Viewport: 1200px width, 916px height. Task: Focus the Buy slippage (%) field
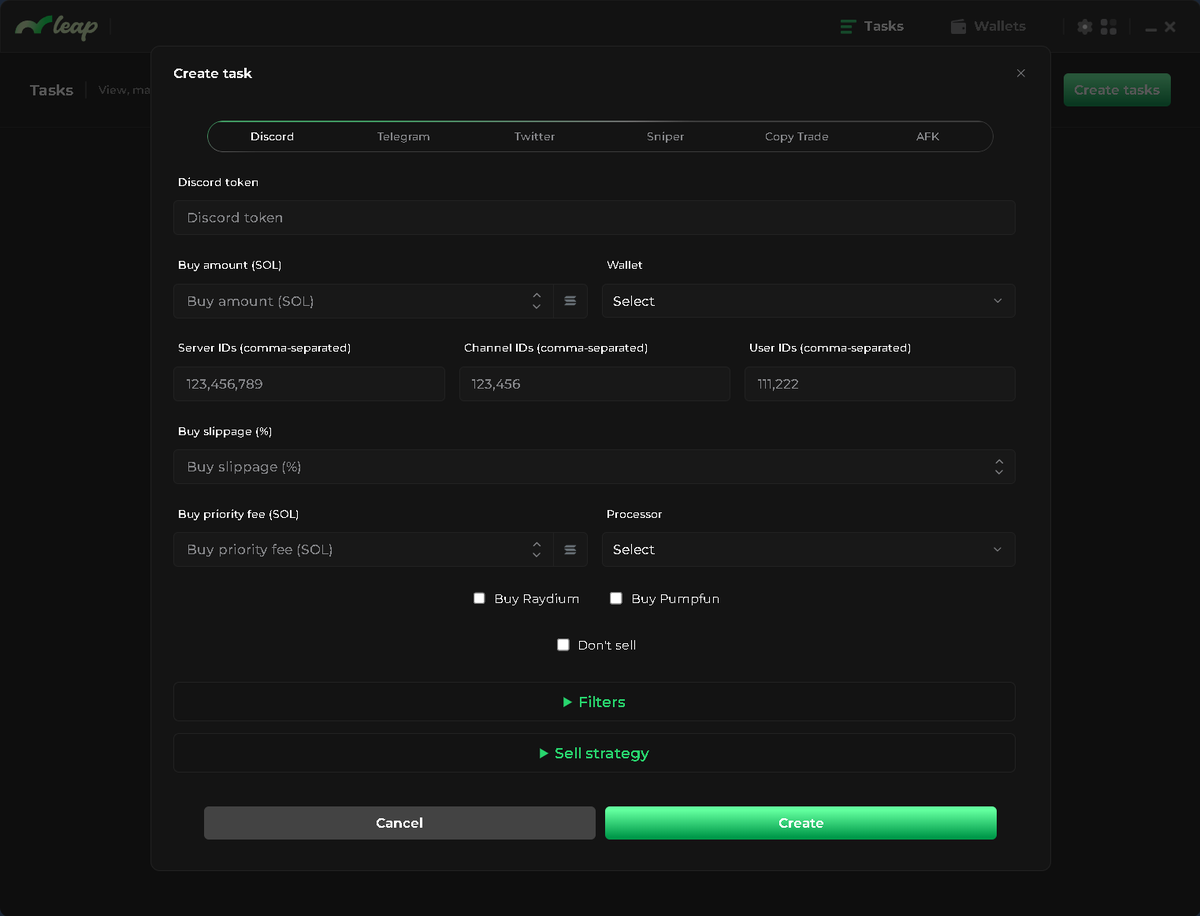594,467
